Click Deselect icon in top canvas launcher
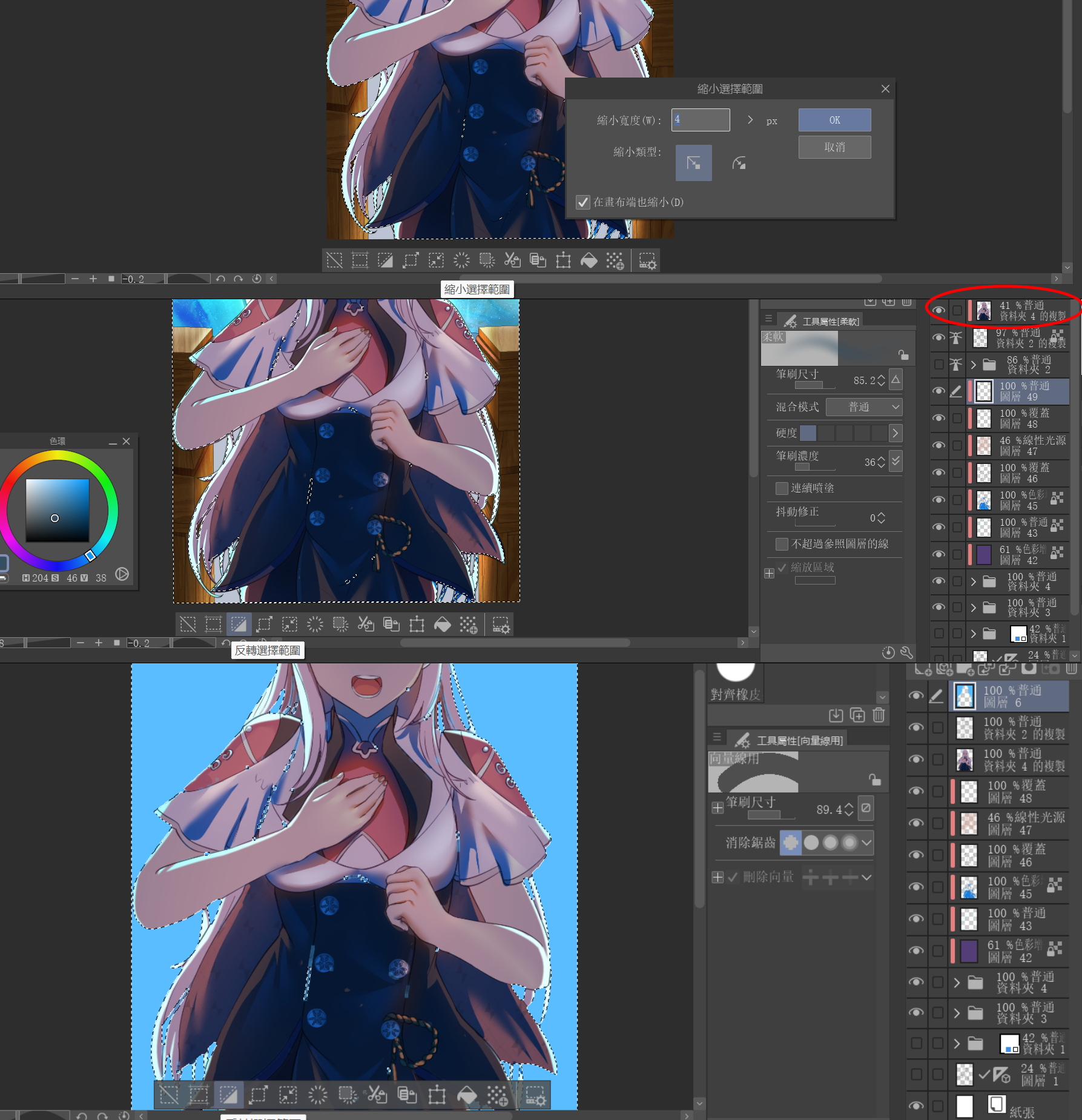This screenshot has height=1120, width=1082. coord(334,260)
